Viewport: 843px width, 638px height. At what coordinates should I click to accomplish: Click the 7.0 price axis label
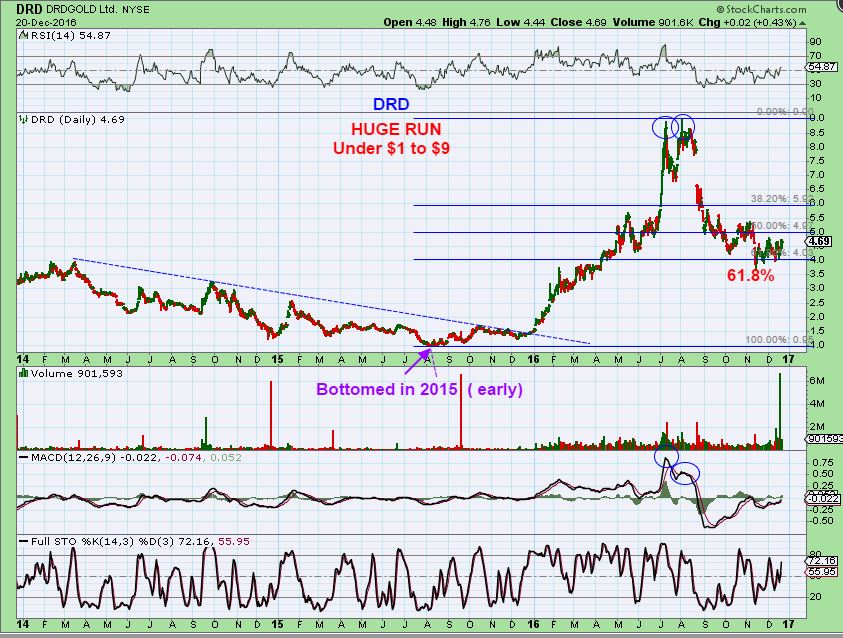pyautogui.click(x=817, y=175)
